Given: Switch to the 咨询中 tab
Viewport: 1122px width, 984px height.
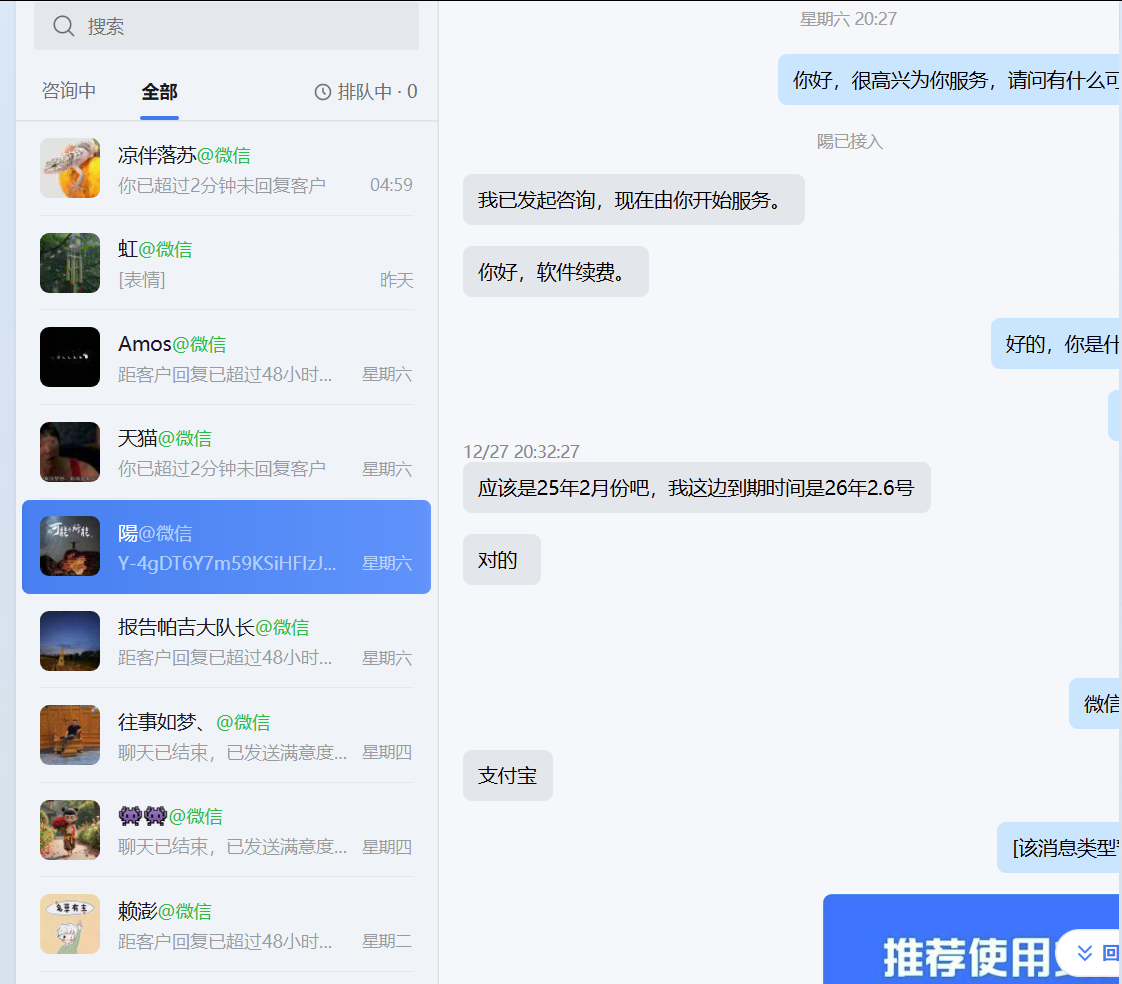Looking at the screenshot, I should tap(69, 90).
